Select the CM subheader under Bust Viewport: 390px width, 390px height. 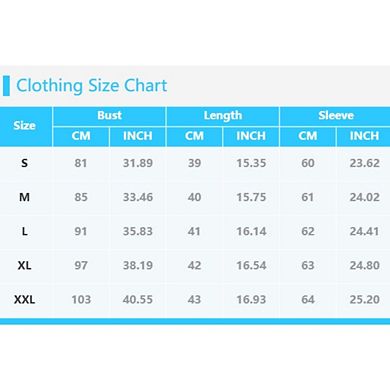click(x=81, y=136)
